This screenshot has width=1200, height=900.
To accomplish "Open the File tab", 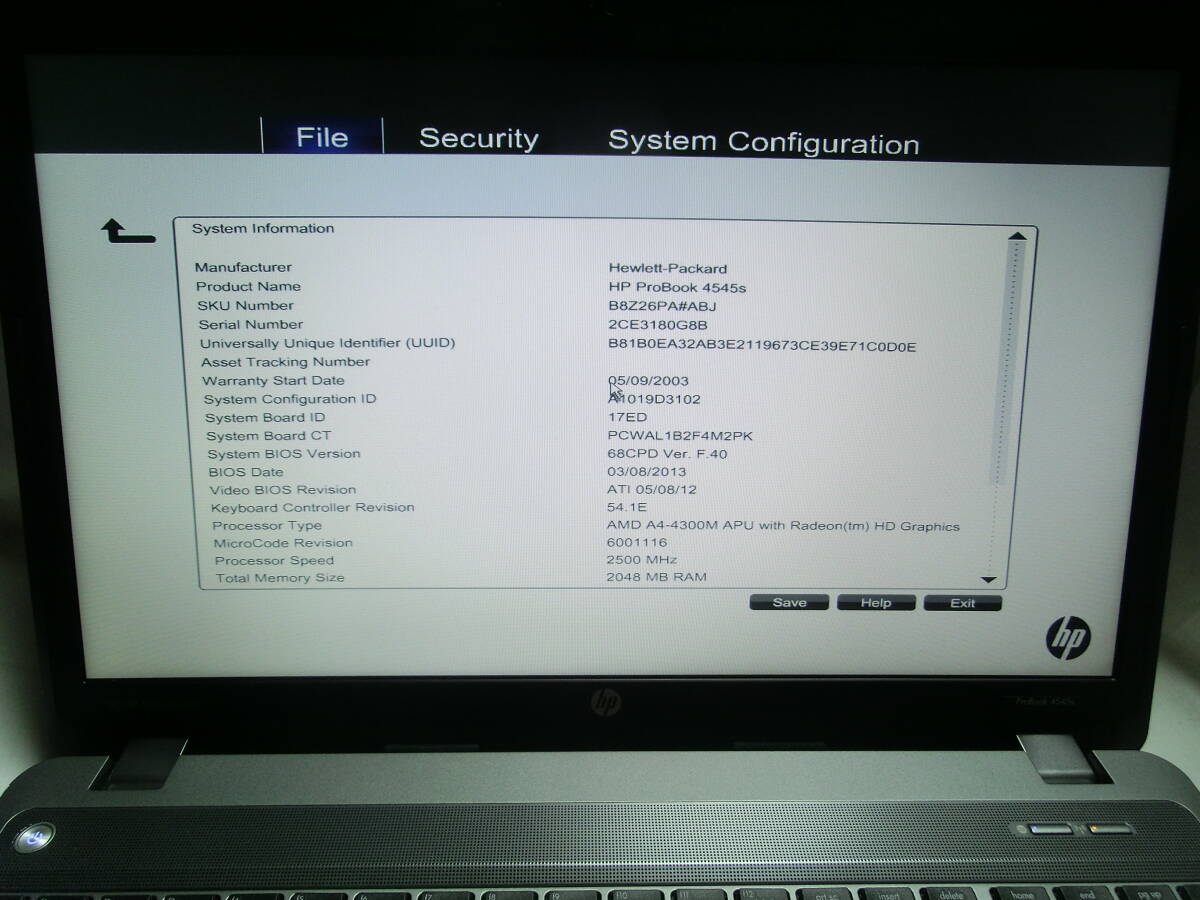I will (322, 137).
